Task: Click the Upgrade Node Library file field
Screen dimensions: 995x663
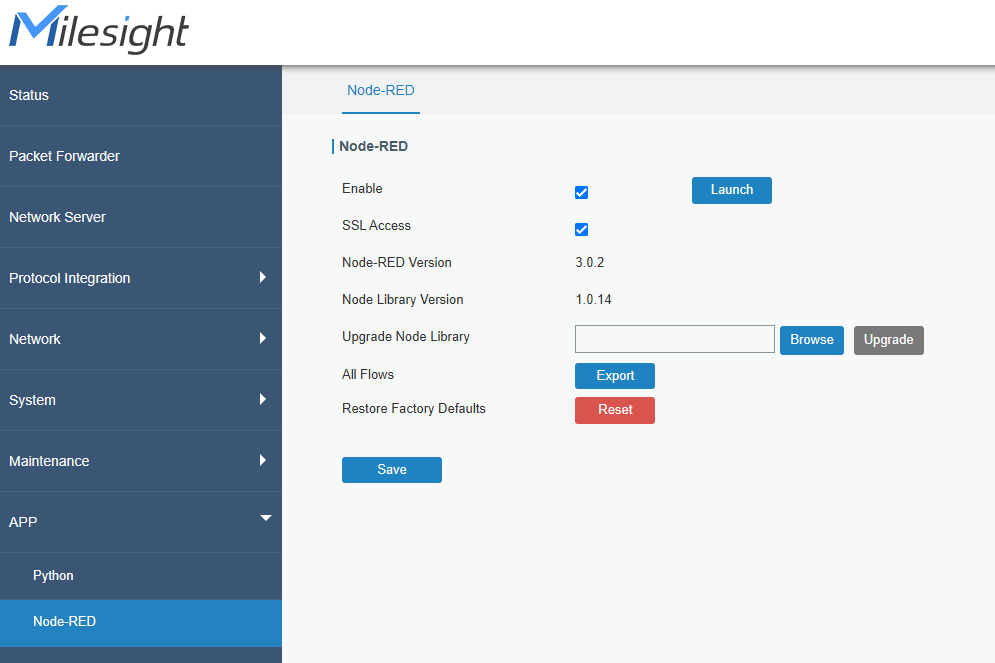Action: (x=674, y=339)
